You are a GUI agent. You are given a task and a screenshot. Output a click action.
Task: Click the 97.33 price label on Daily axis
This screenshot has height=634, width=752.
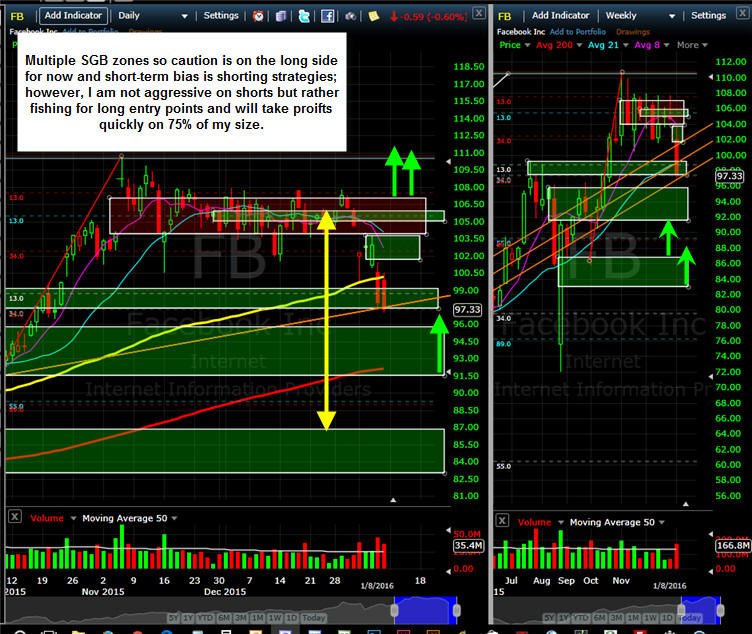(467, 309)
